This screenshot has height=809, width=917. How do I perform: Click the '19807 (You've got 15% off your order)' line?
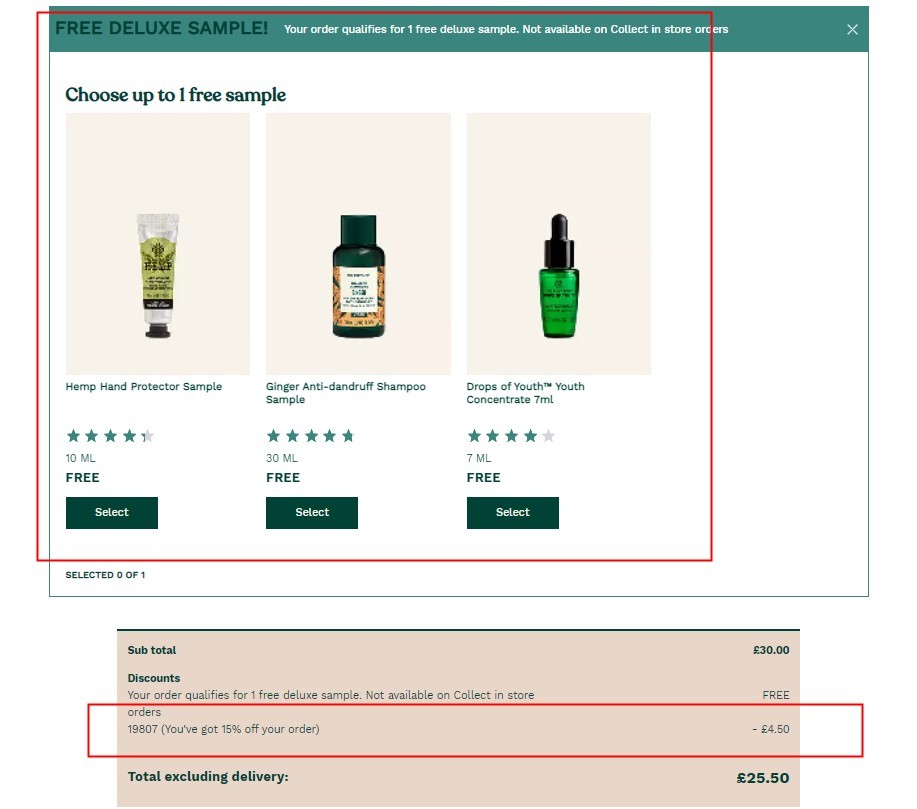[x=223, y=729]
